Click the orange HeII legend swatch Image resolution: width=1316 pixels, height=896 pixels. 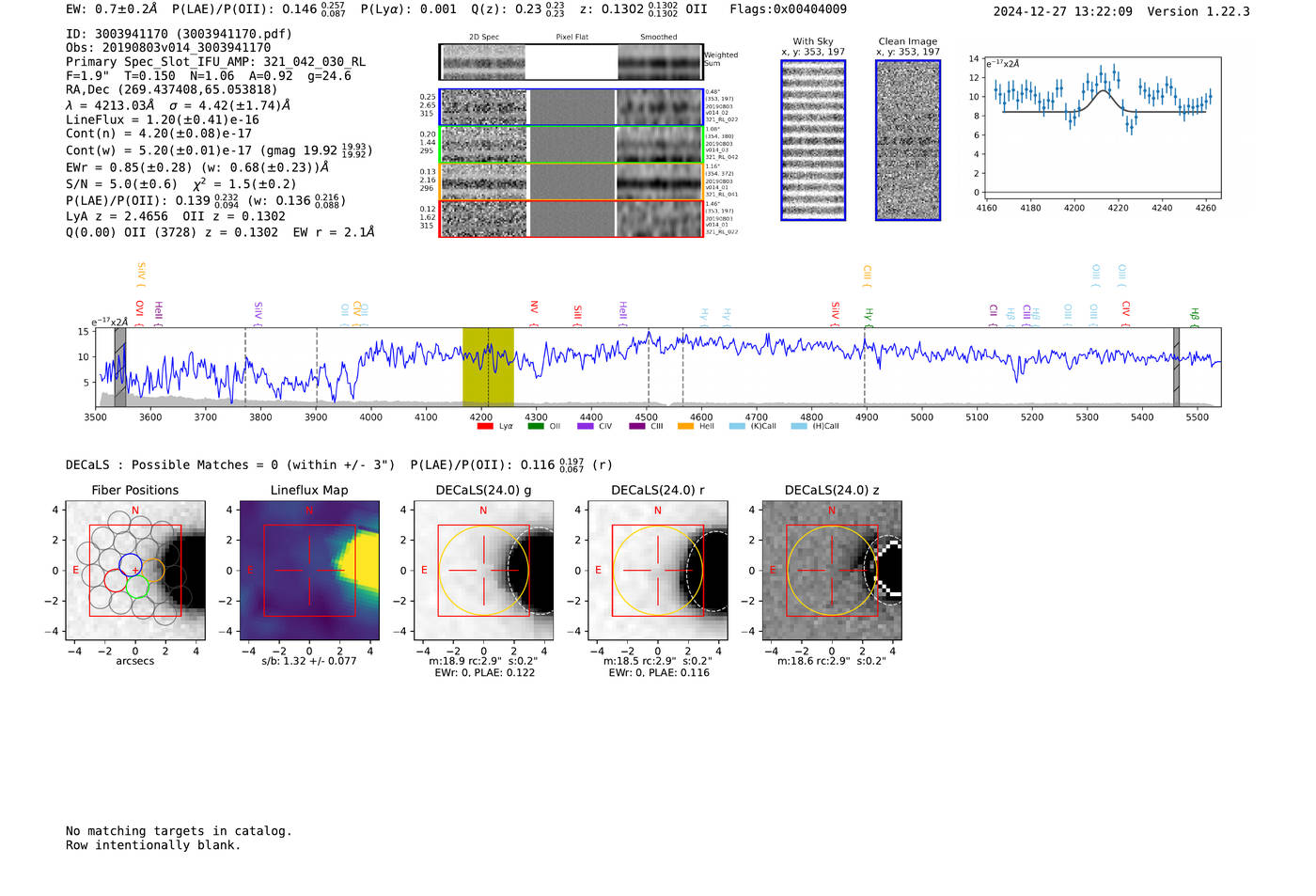point(685,427)
